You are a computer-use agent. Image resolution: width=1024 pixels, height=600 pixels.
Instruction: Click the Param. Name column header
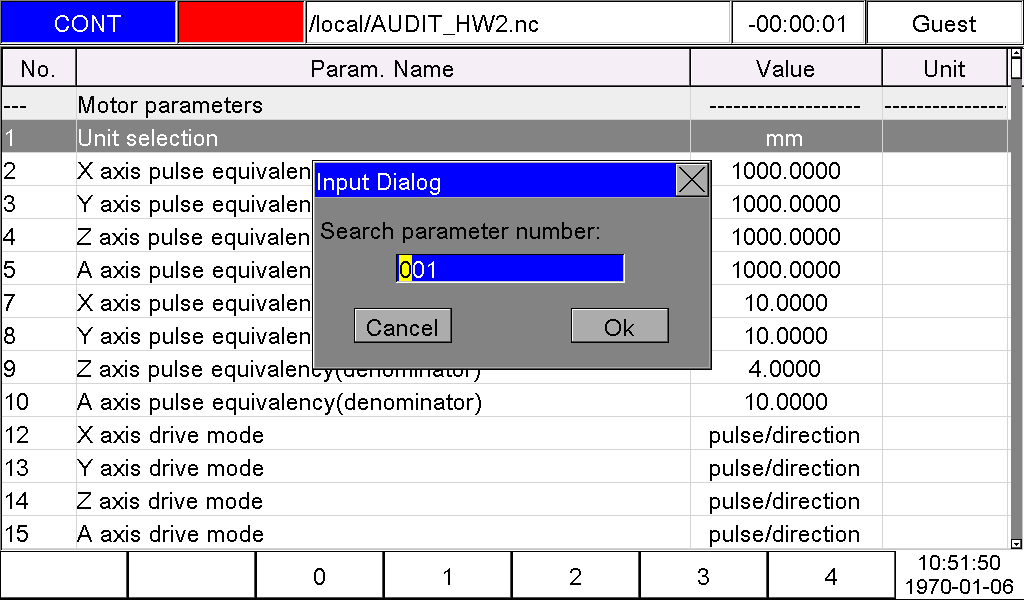pyautogui.click(x=383, y=68)
